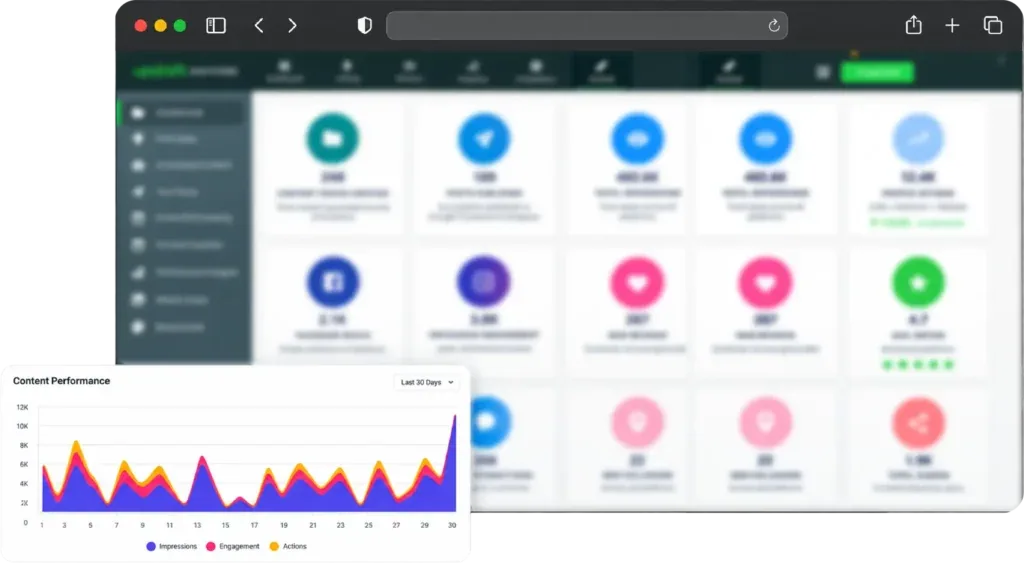Click the blue paper plane circle icon
The height and width of the screenshot is (564, 1024).
tap(484, 138)
